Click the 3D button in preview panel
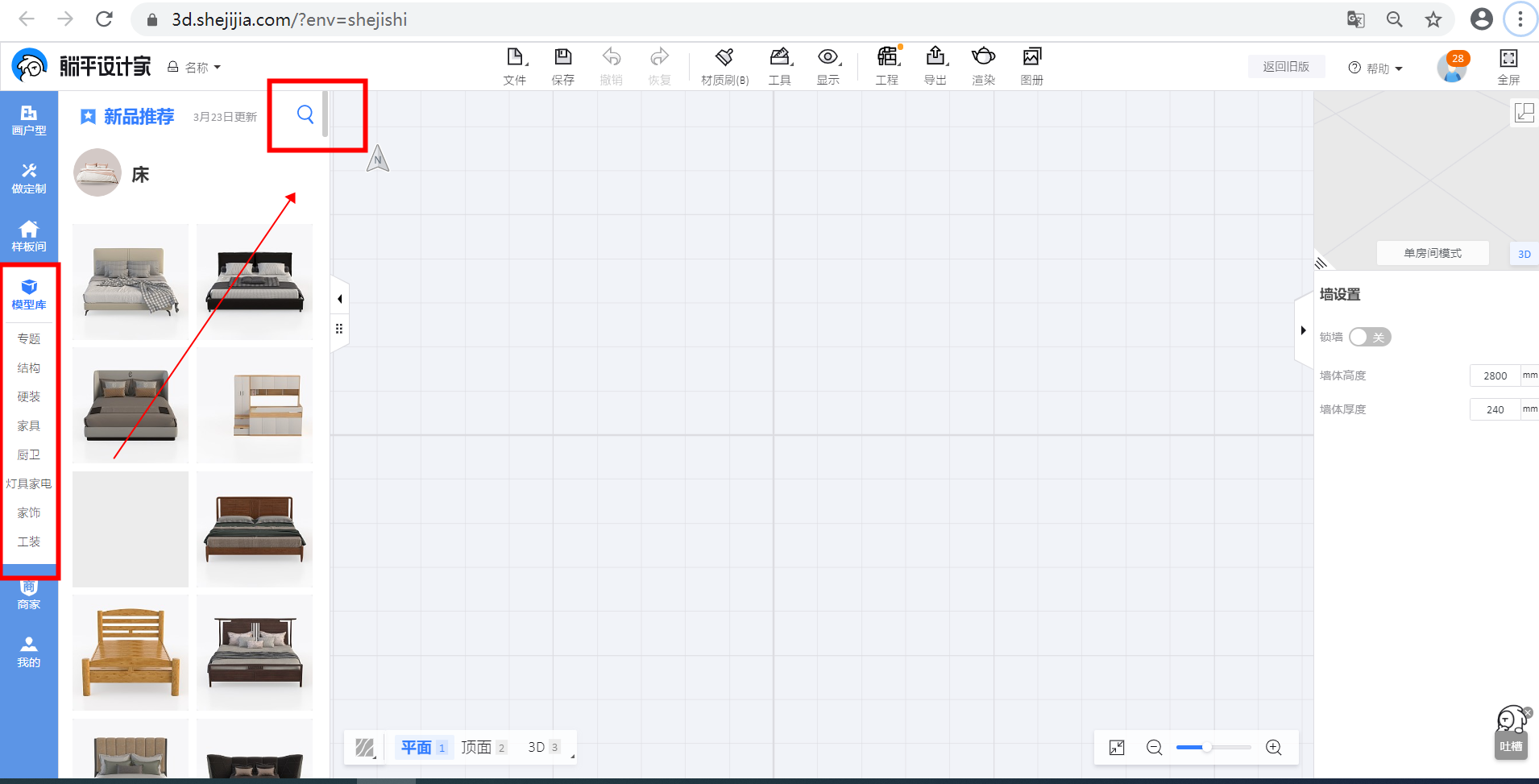The height and width of the screenshot is (784, 1539). [1524, 254]
